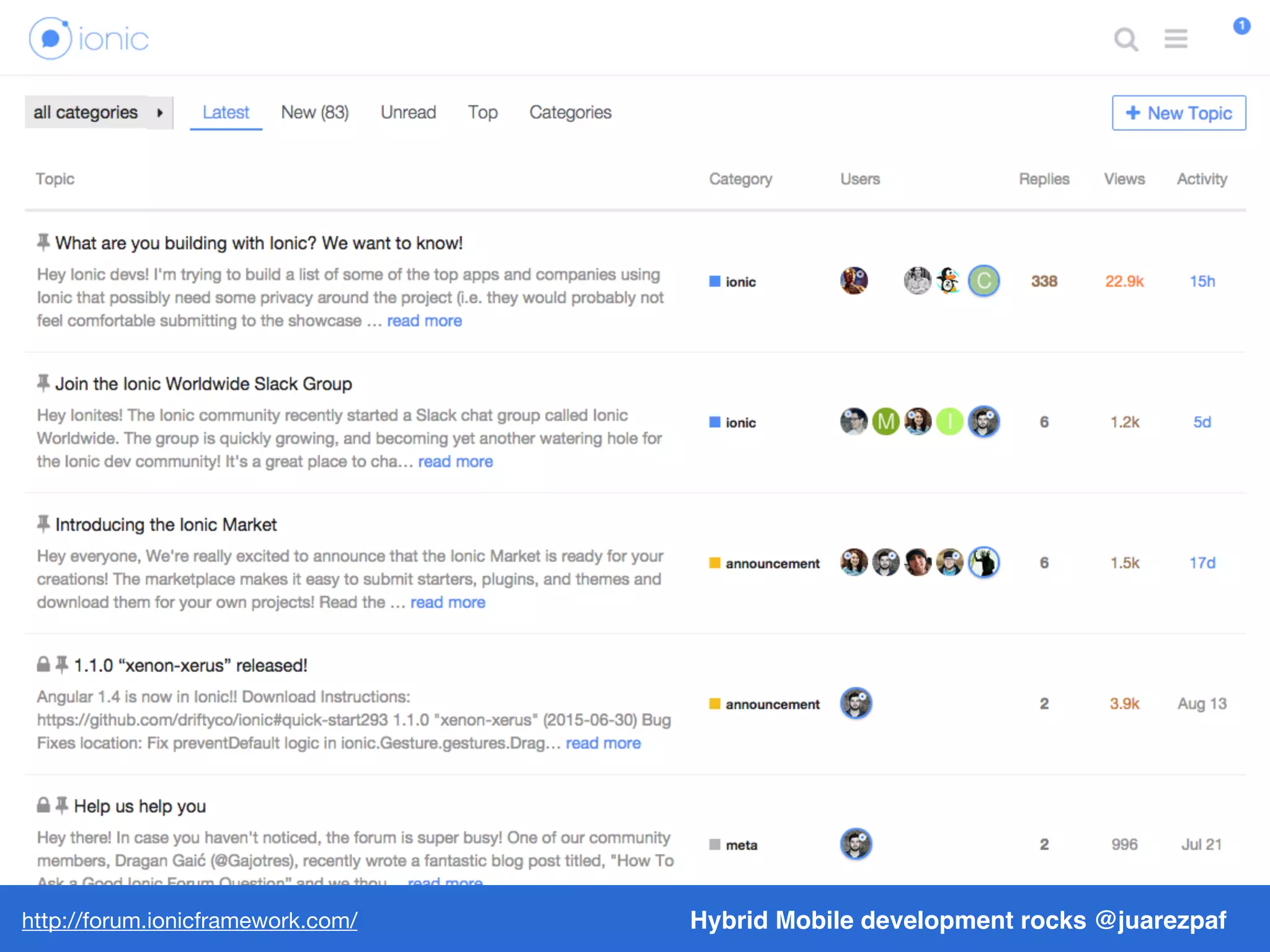Image resolution: width=1270 pixels, height=952 pixels.
Task: Click the penguin avatar on building with Ionic row
Action: point(948,281)
